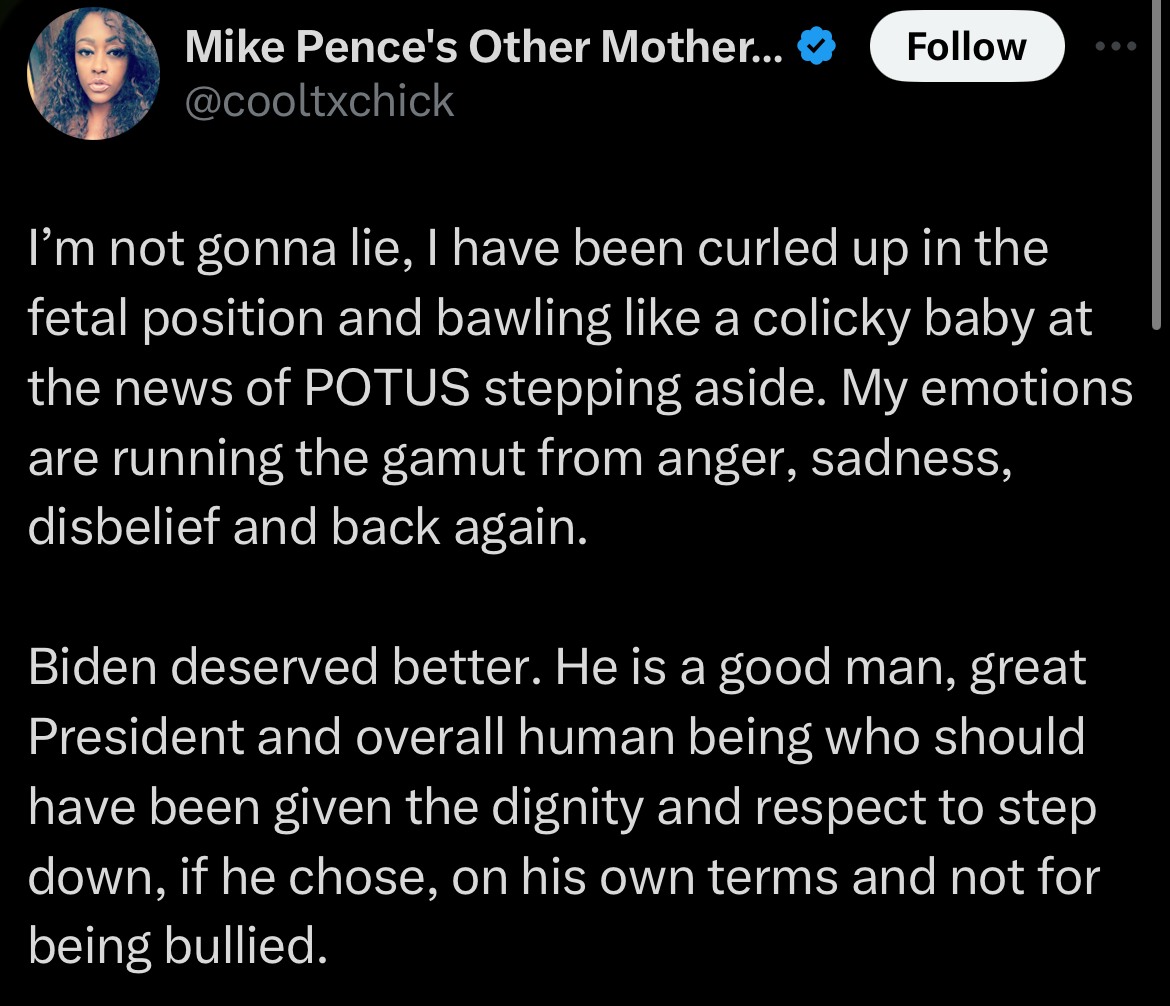Click the line starting "I'm not gonna lie"

click(x=538, y=249)
